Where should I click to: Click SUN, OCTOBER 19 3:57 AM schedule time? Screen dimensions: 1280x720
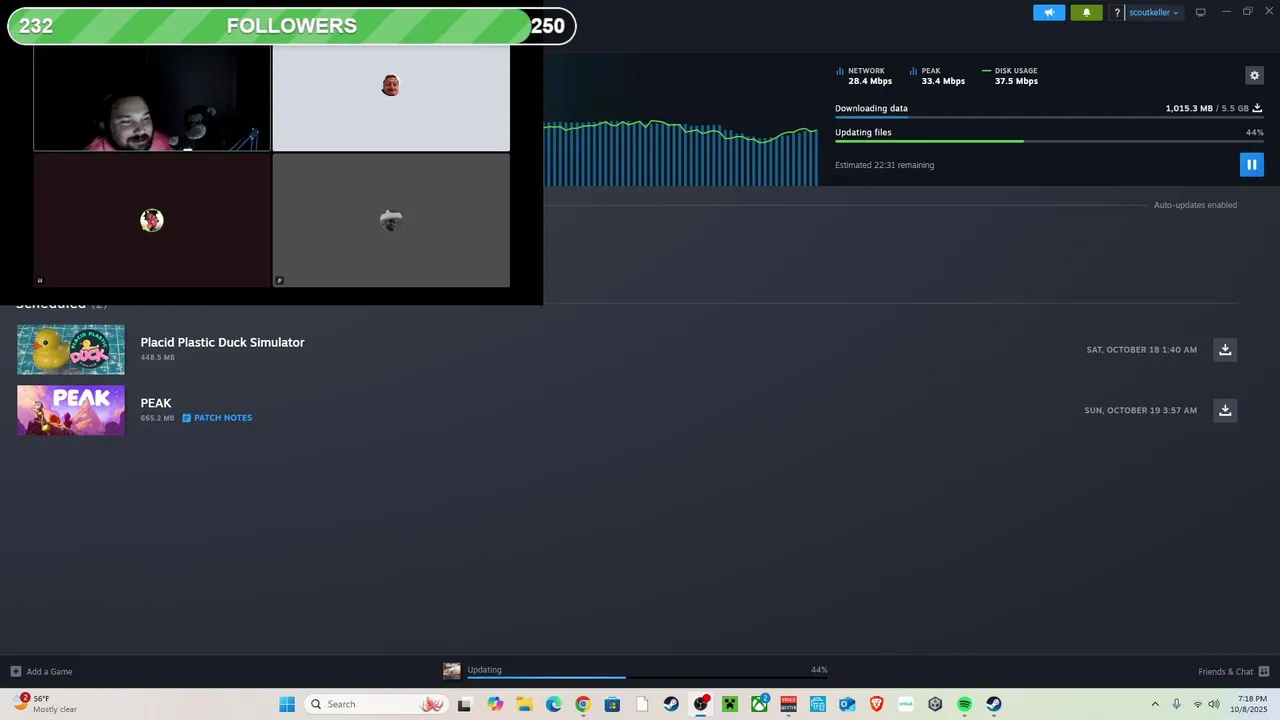[1140, 411]
